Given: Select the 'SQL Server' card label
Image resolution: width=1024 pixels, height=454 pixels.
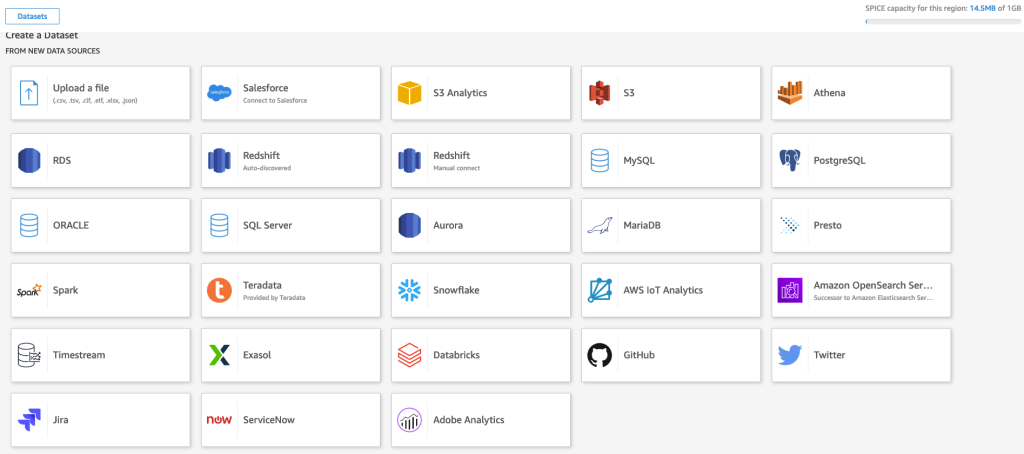Looking at the screenshot, I should click(268, 225).
